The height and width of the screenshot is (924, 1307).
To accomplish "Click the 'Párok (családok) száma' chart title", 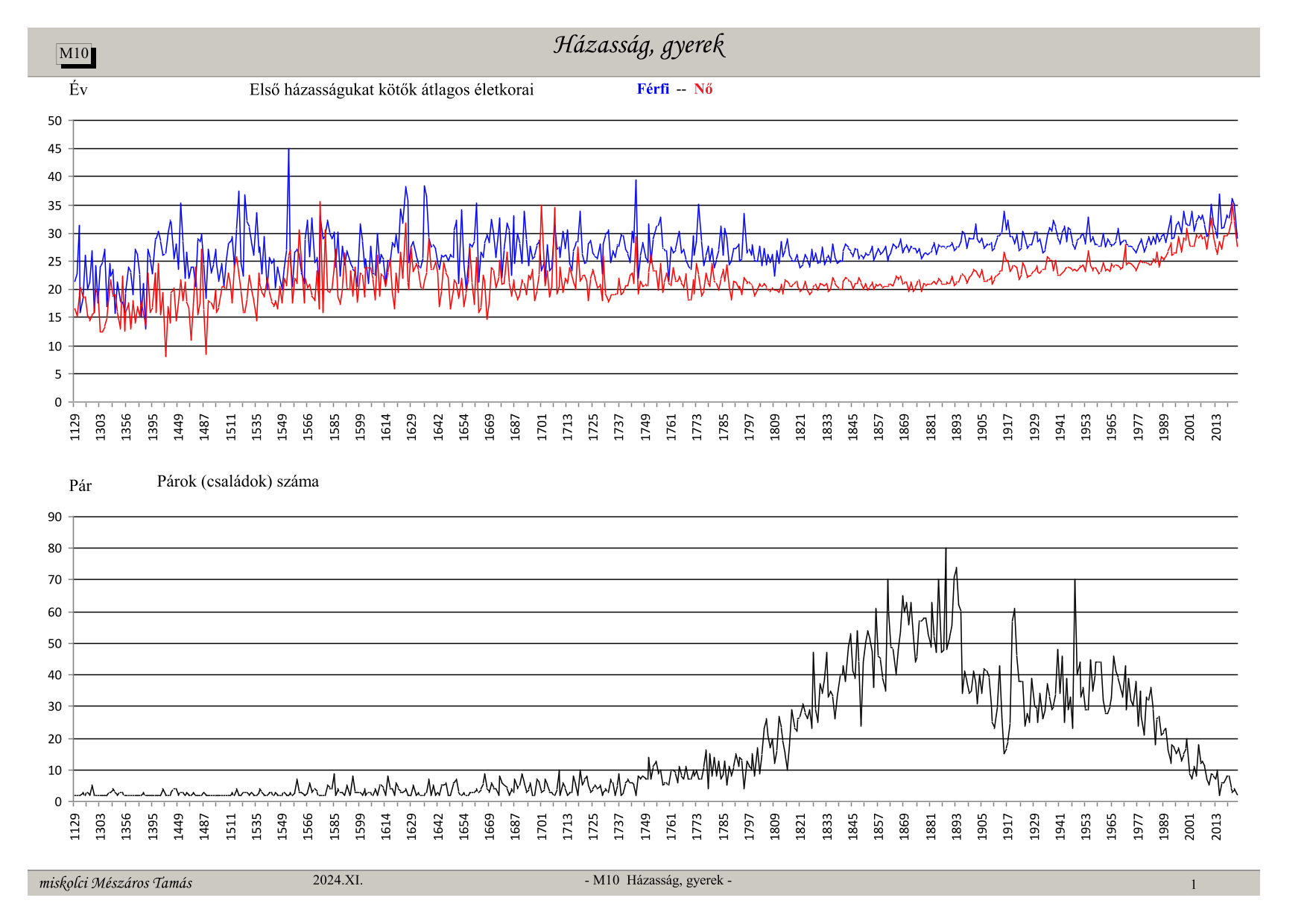I will pyautogui.click(x=238, y=481).
